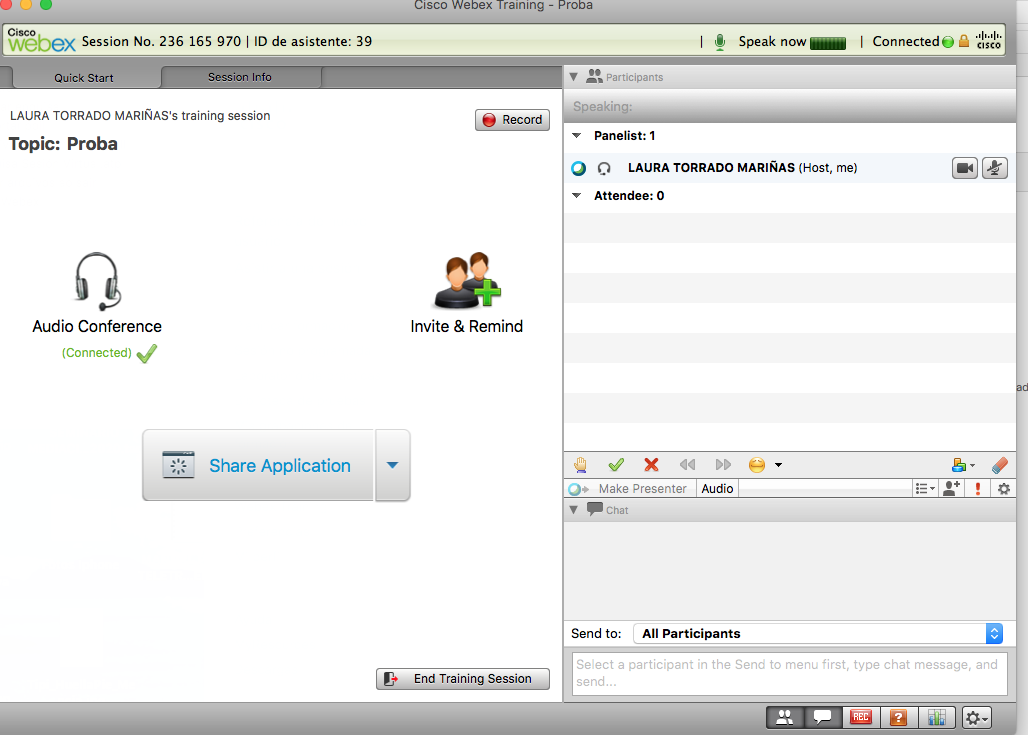This screenshot has width=1028, height=735.
Task: Toggle the Chat panel button in bottom bar
Action: 822,717
